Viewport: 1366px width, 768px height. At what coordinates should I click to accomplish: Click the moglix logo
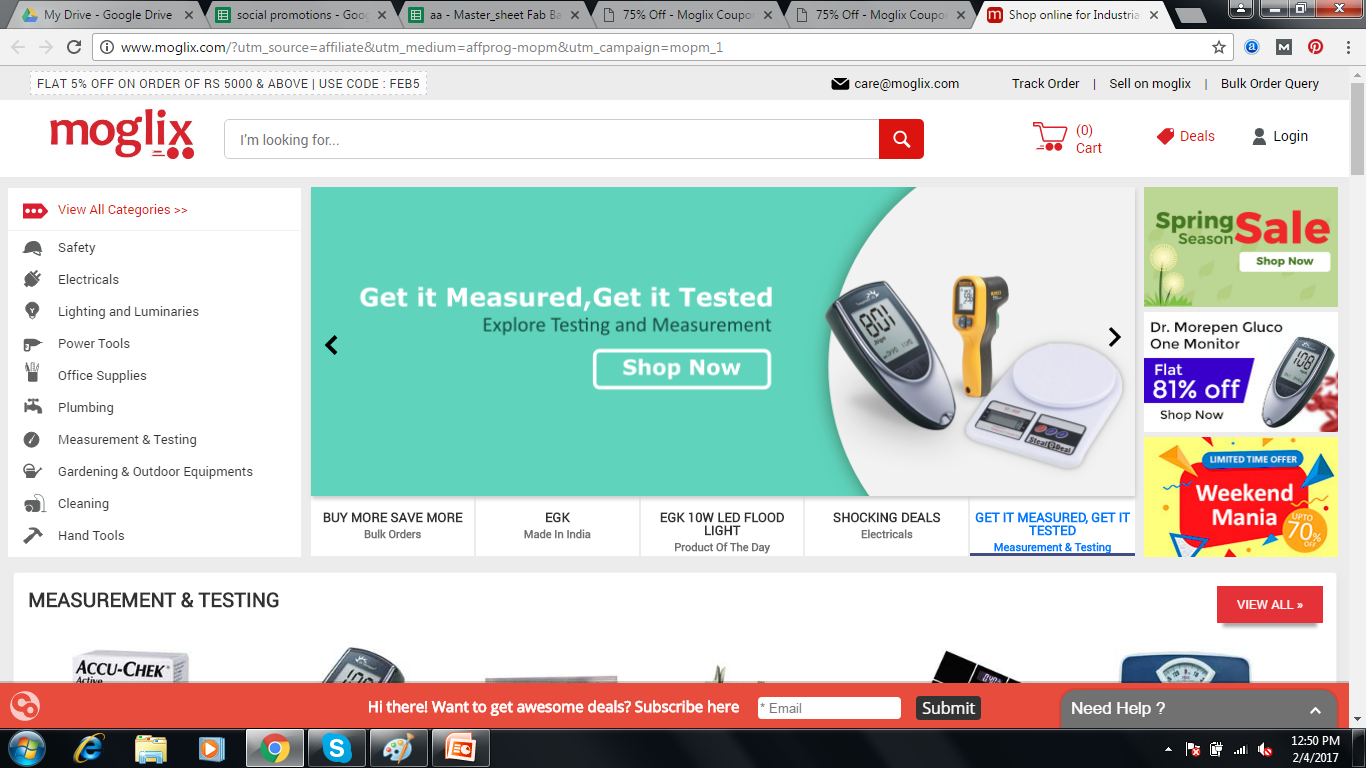point(122,134)
